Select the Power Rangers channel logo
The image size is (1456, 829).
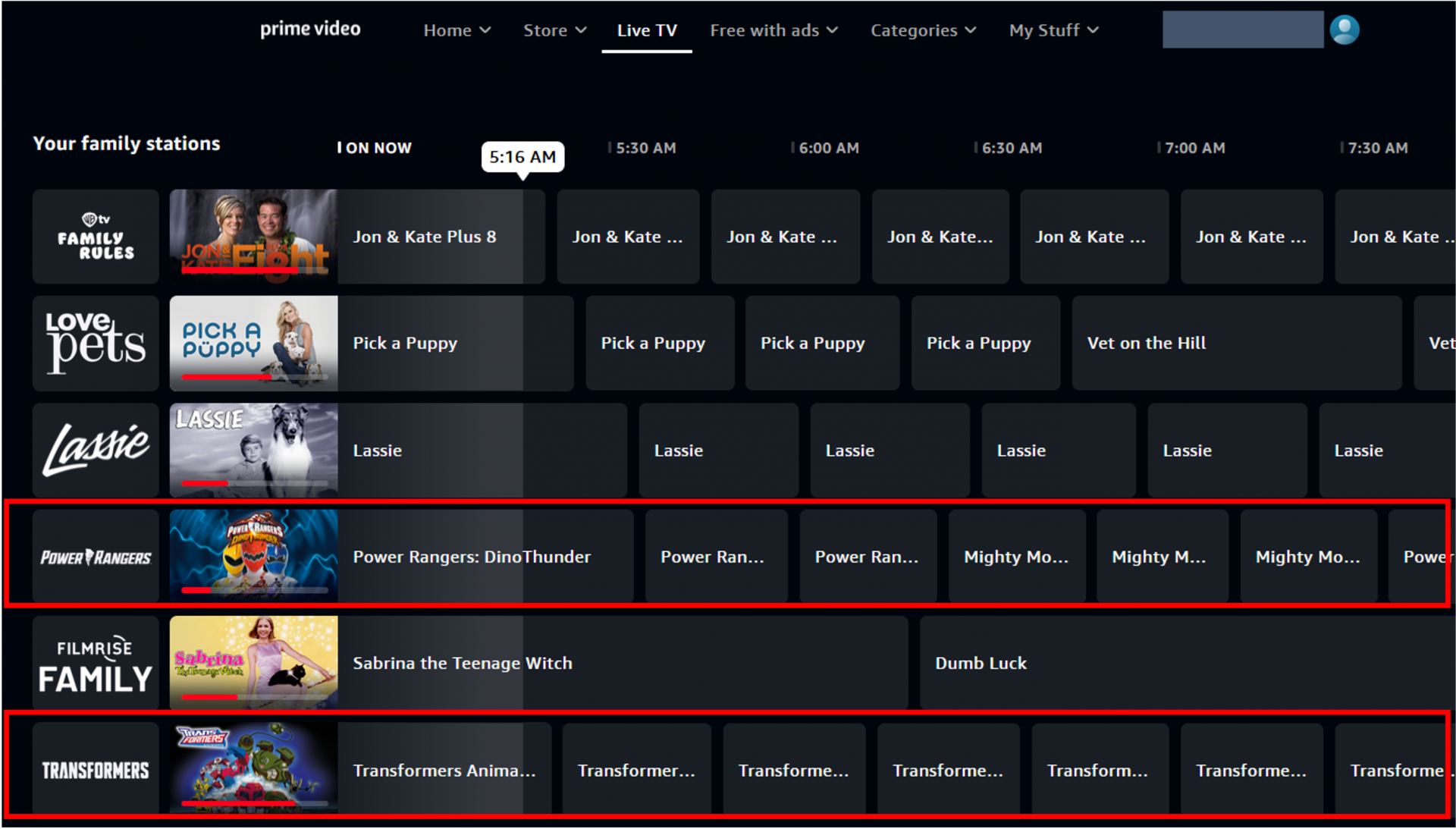point(96,557)
